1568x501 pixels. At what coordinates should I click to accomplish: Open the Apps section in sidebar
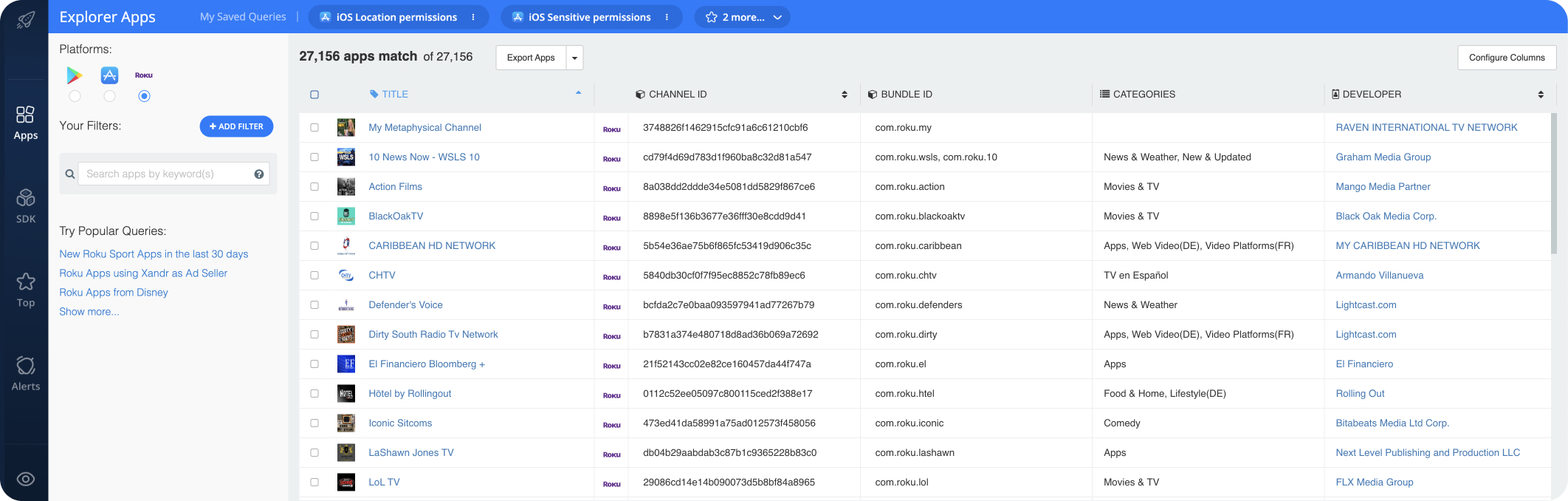pyautogui.click(x=25, y=123)
